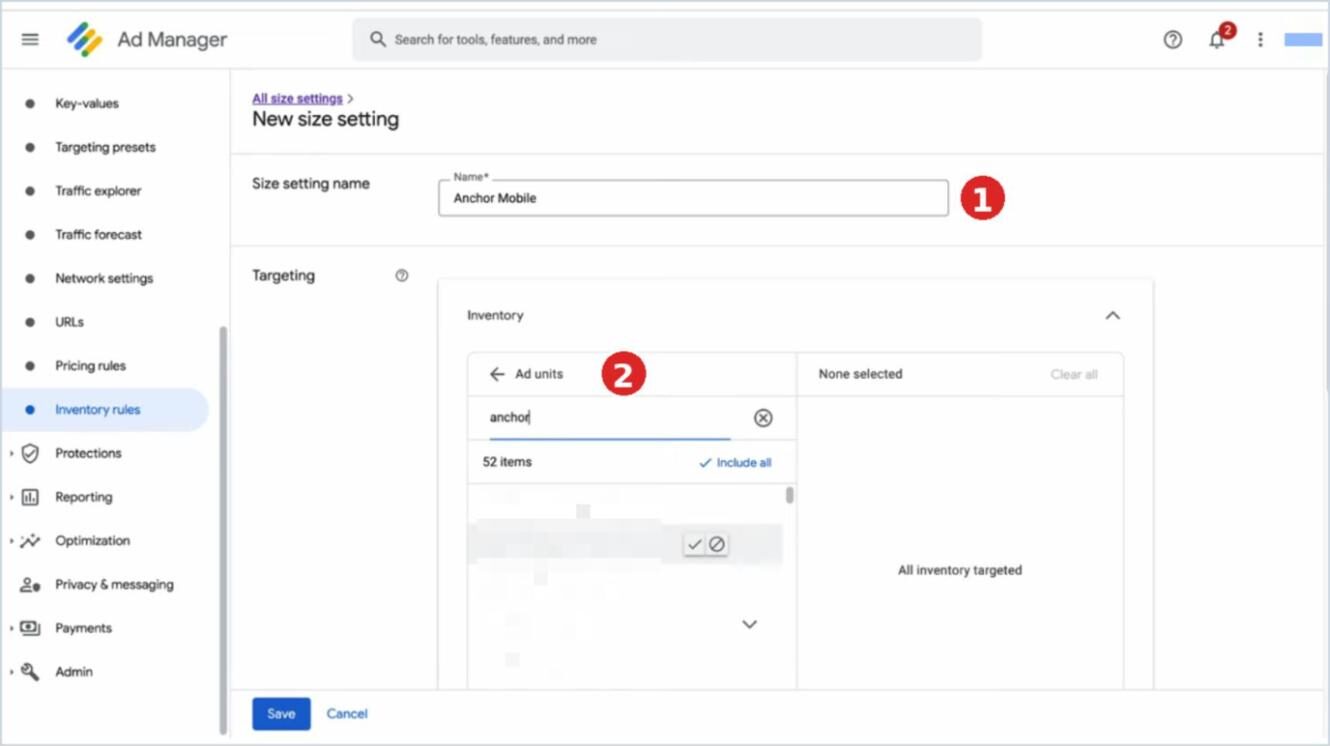
Task: Click the Payments icon
Action: pos(30,628)
